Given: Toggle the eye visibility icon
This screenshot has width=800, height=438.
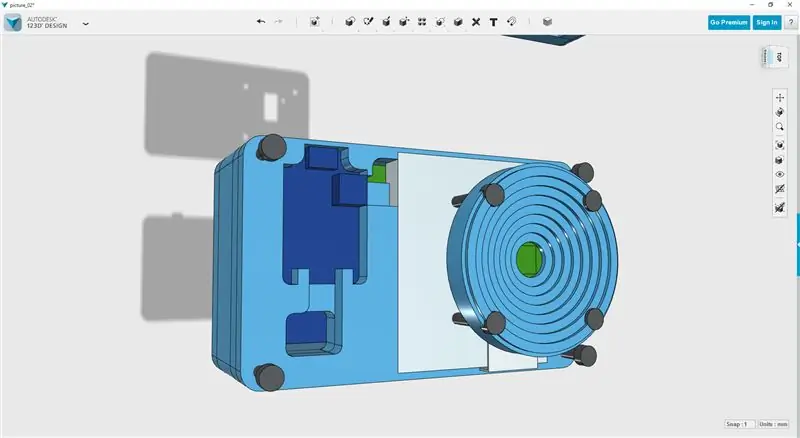Looking at the screenshot, I should (780, 175).
